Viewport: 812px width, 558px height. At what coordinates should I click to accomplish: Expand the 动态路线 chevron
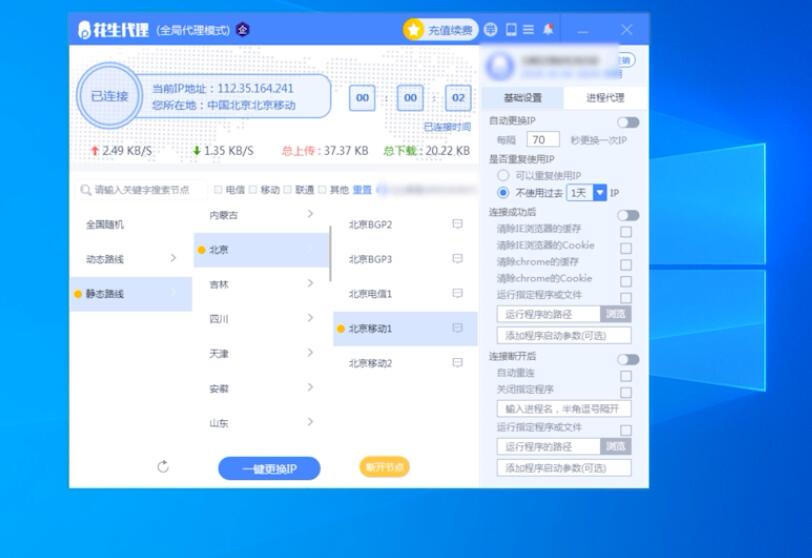click(173, 258)
